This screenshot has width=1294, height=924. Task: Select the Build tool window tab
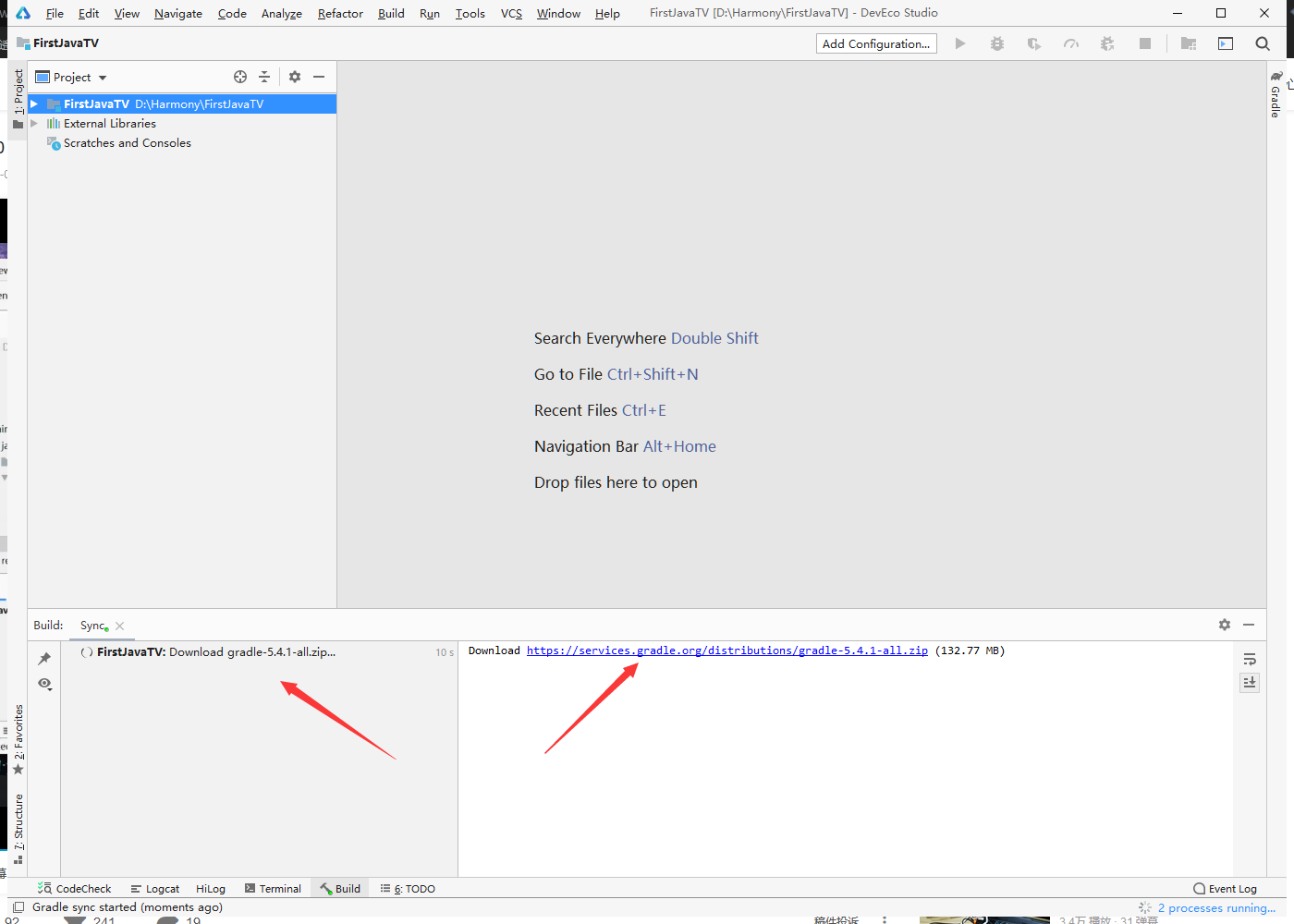340,888
